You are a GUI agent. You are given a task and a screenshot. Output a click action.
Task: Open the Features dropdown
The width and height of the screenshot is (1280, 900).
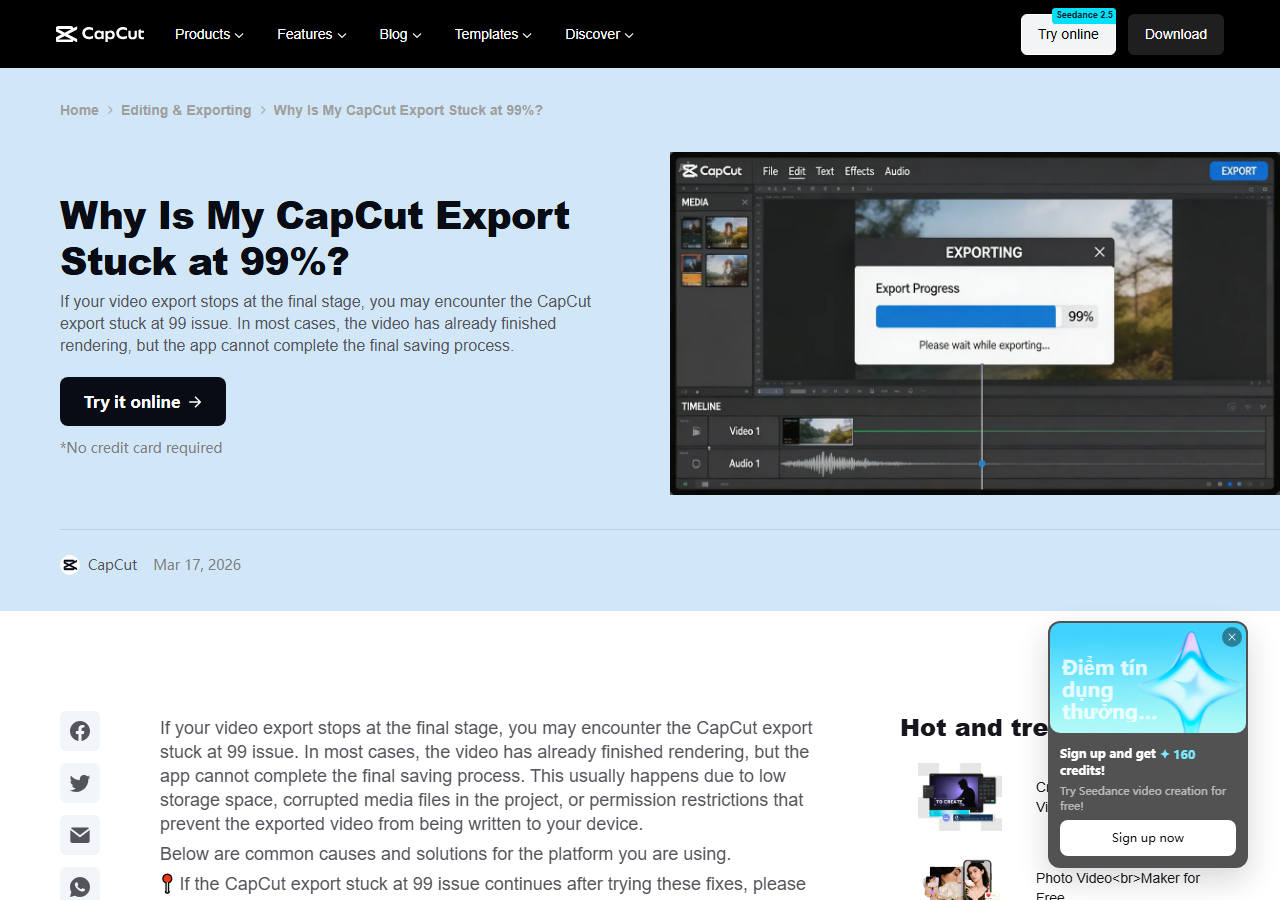tap(312, 34)
